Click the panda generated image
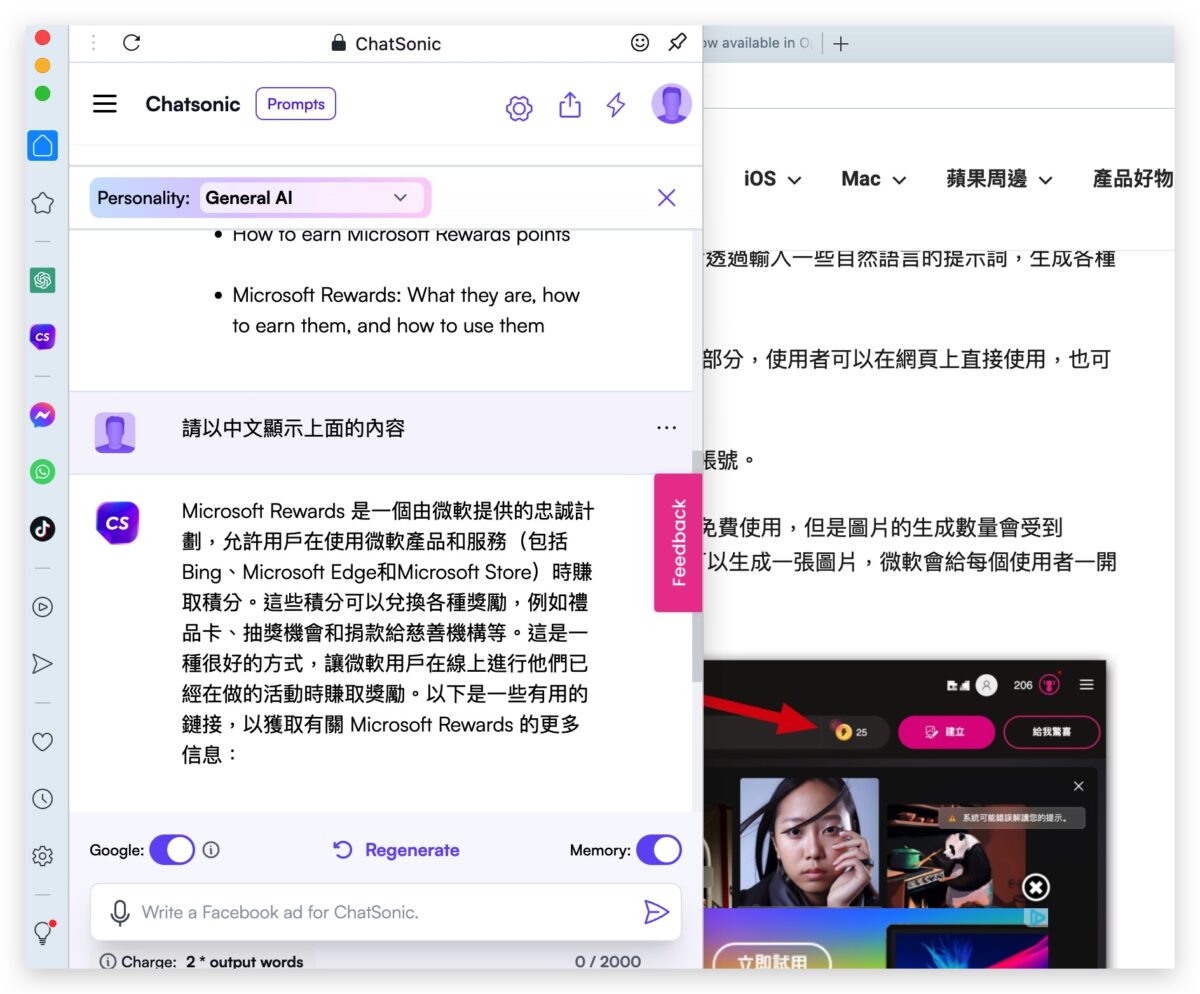1200x994 pixels. [x=955, y=855]
